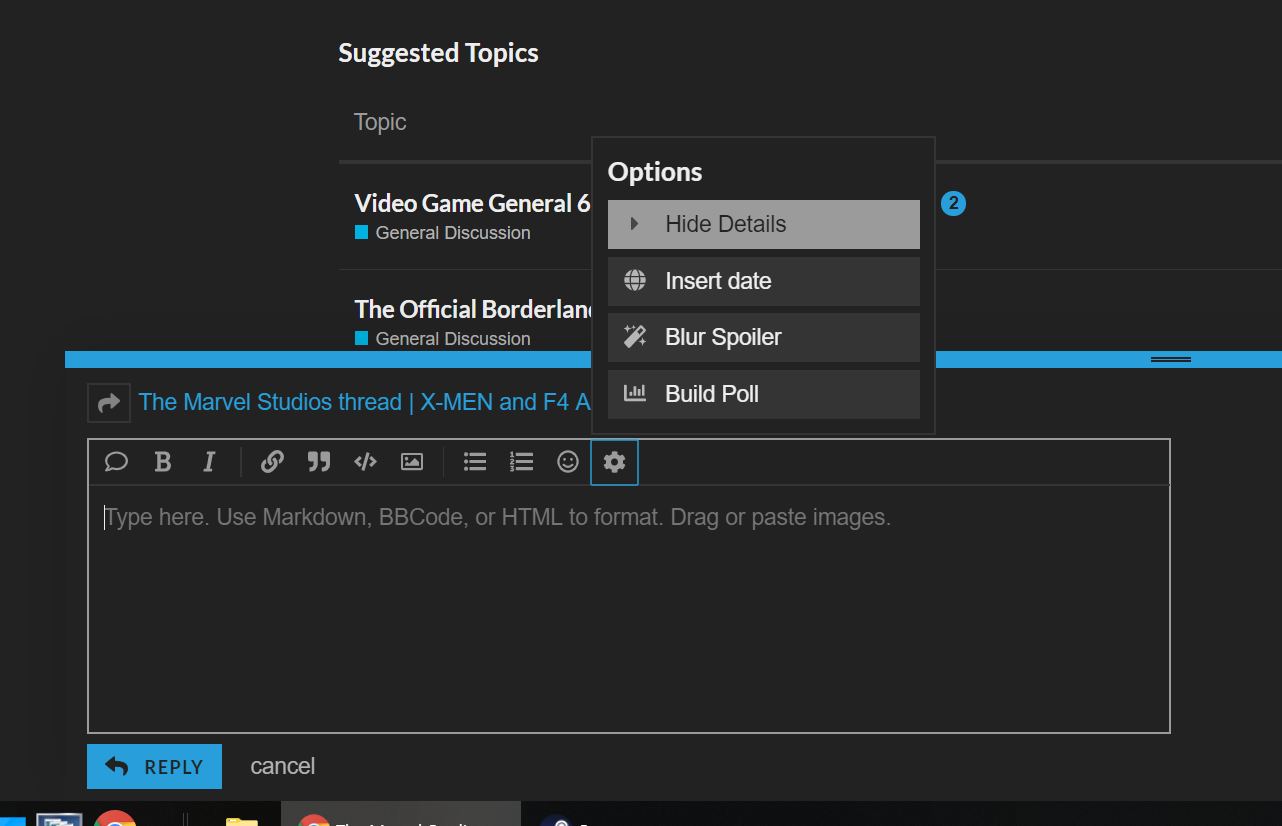Click the quote whole post speech-bubble icon
This screenshot has height=826, width=1282.
coord(116,462)
